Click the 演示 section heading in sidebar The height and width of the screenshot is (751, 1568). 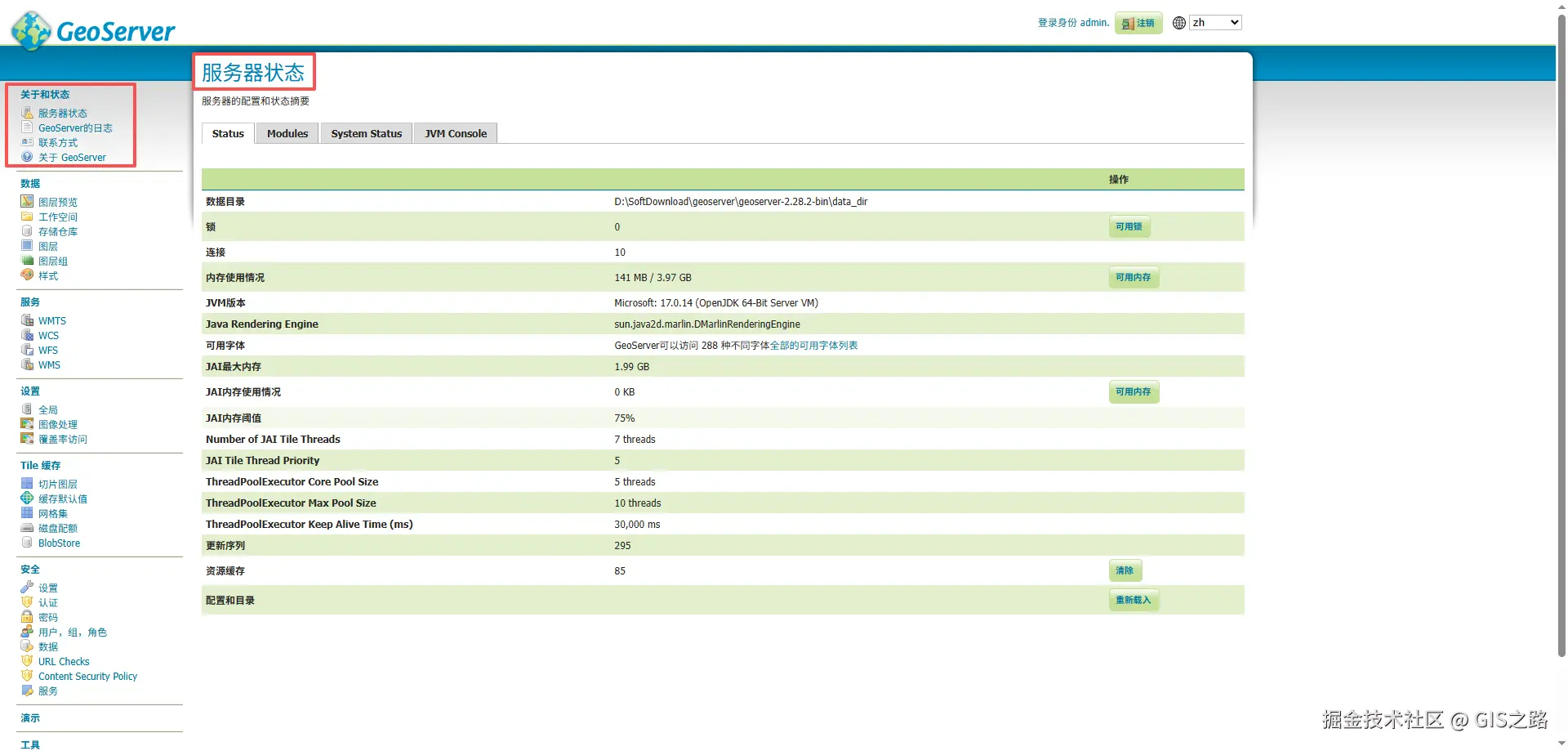click(30, 718)
